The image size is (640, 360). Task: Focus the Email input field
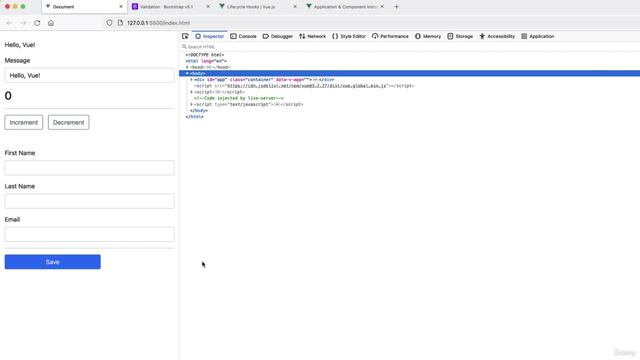89,234
